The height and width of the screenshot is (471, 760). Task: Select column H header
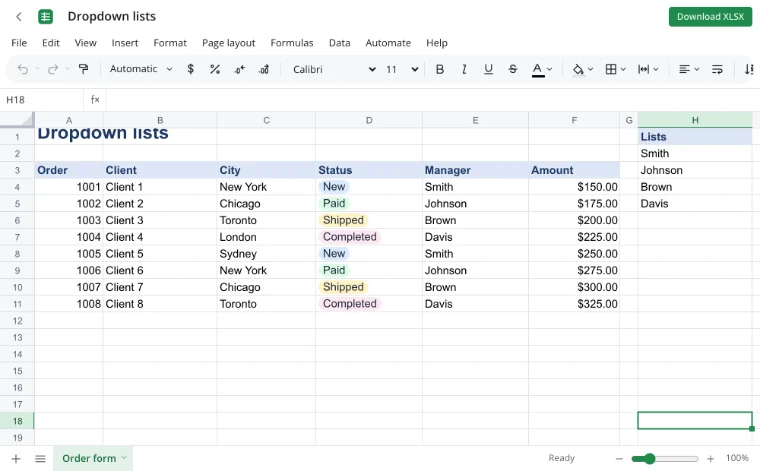(x=695, y=120)
